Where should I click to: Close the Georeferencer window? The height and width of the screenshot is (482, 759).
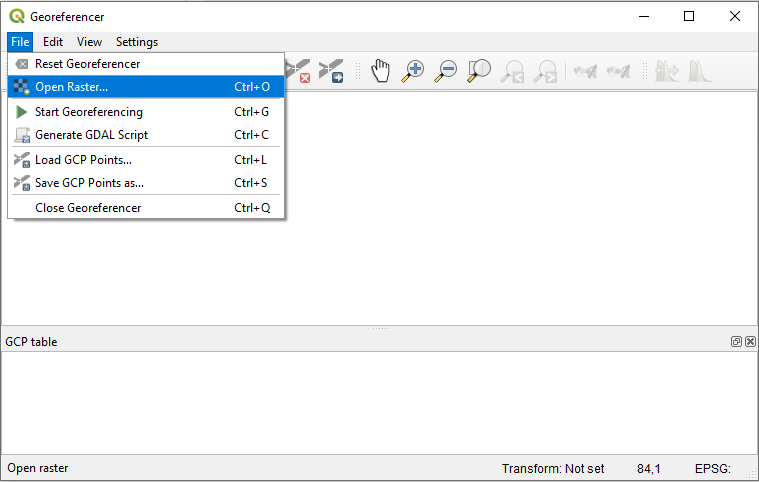click(x=735, y=16)
